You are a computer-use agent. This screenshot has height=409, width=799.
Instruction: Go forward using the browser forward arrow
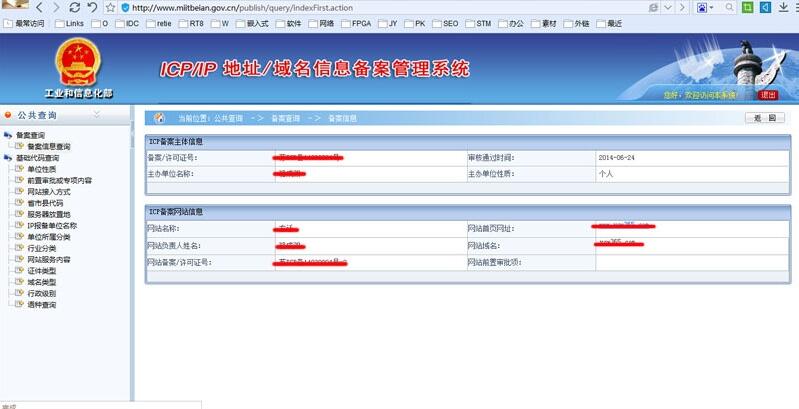[56, 8]
